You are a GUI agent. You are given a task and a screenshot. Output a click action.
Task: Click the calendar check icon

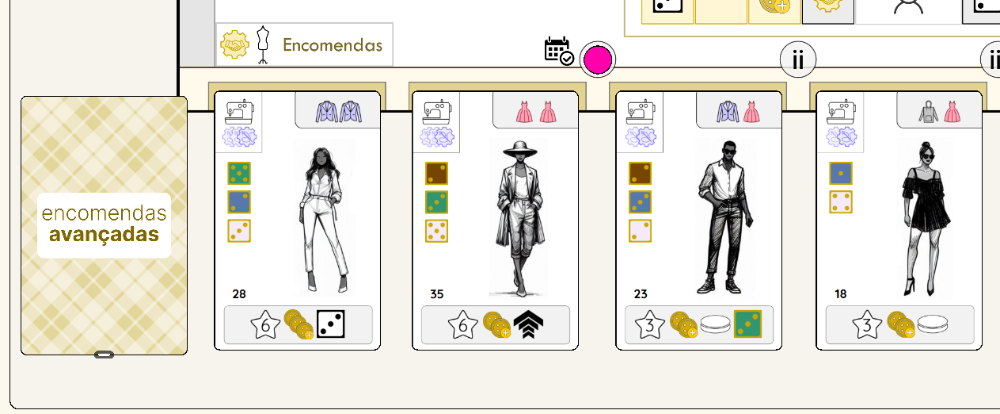click(559, 51)
